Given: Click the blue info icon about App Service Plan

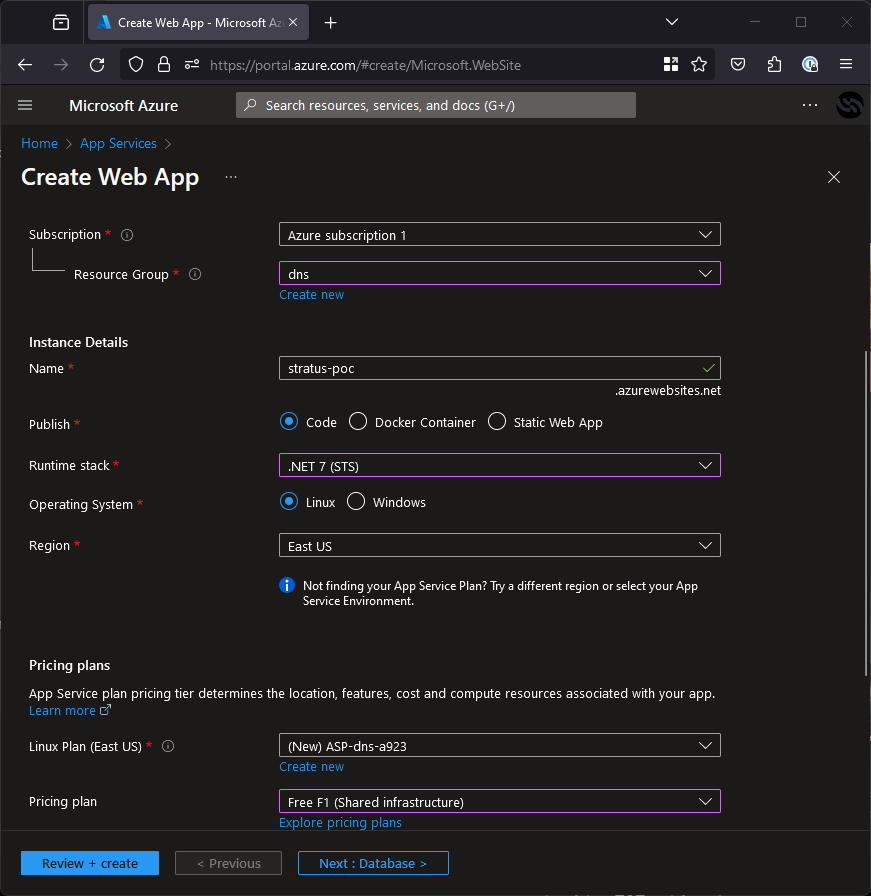Looking at the screenshot, I should 287,585.
